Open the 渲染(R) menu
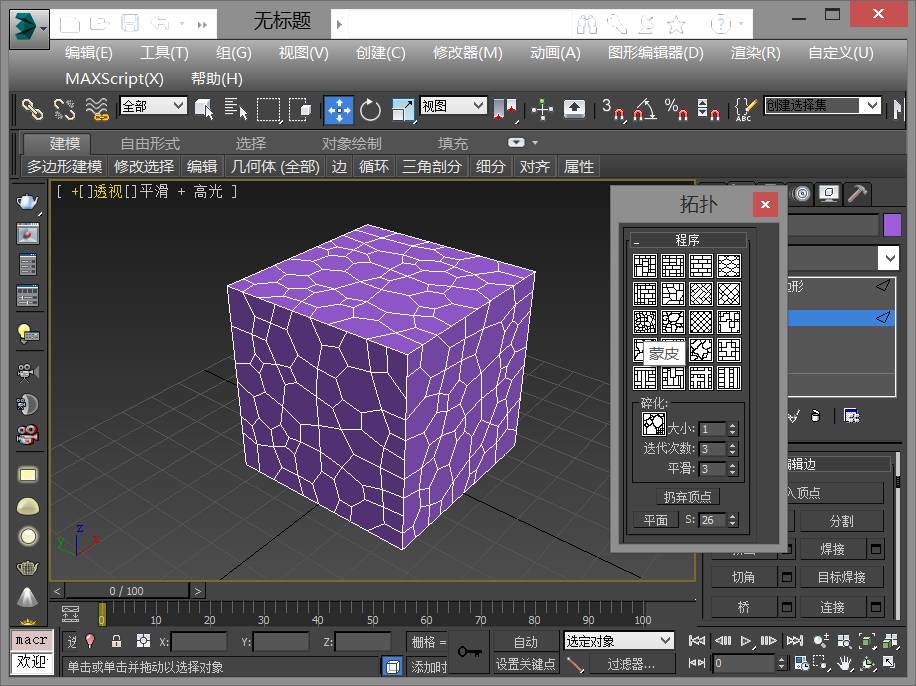Viewport: 916px width, 686px height. [x=755, y=53]
